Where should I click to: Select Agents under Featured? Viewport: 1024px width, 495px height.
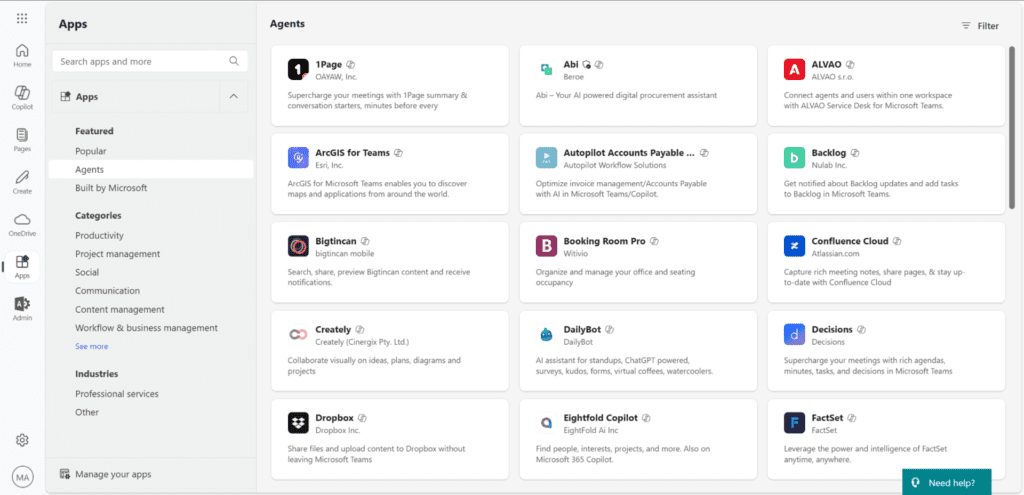(151, 169)
